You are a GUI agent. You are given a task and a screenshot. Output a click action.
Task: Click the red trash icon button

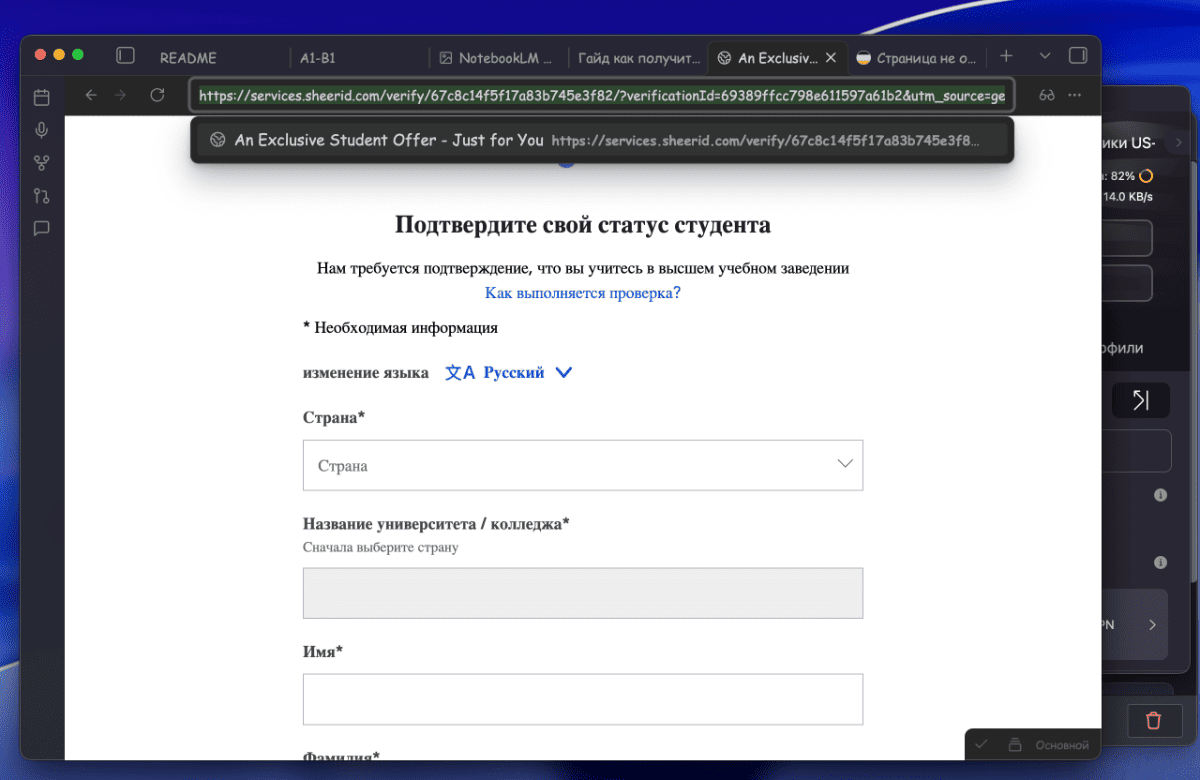tap(1153, 720)
